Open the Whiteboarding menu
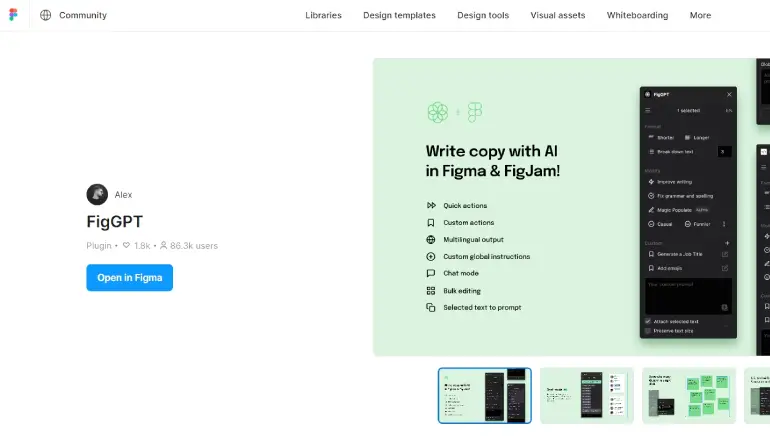Viewport: 770px width, 440px height. 637,15
